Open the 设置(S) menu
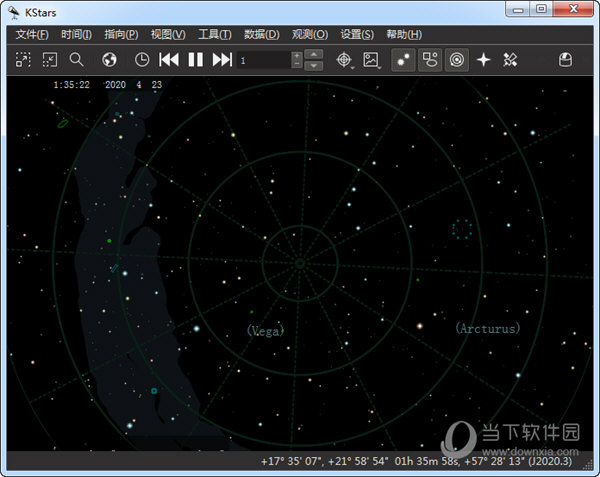 [357, 34]
